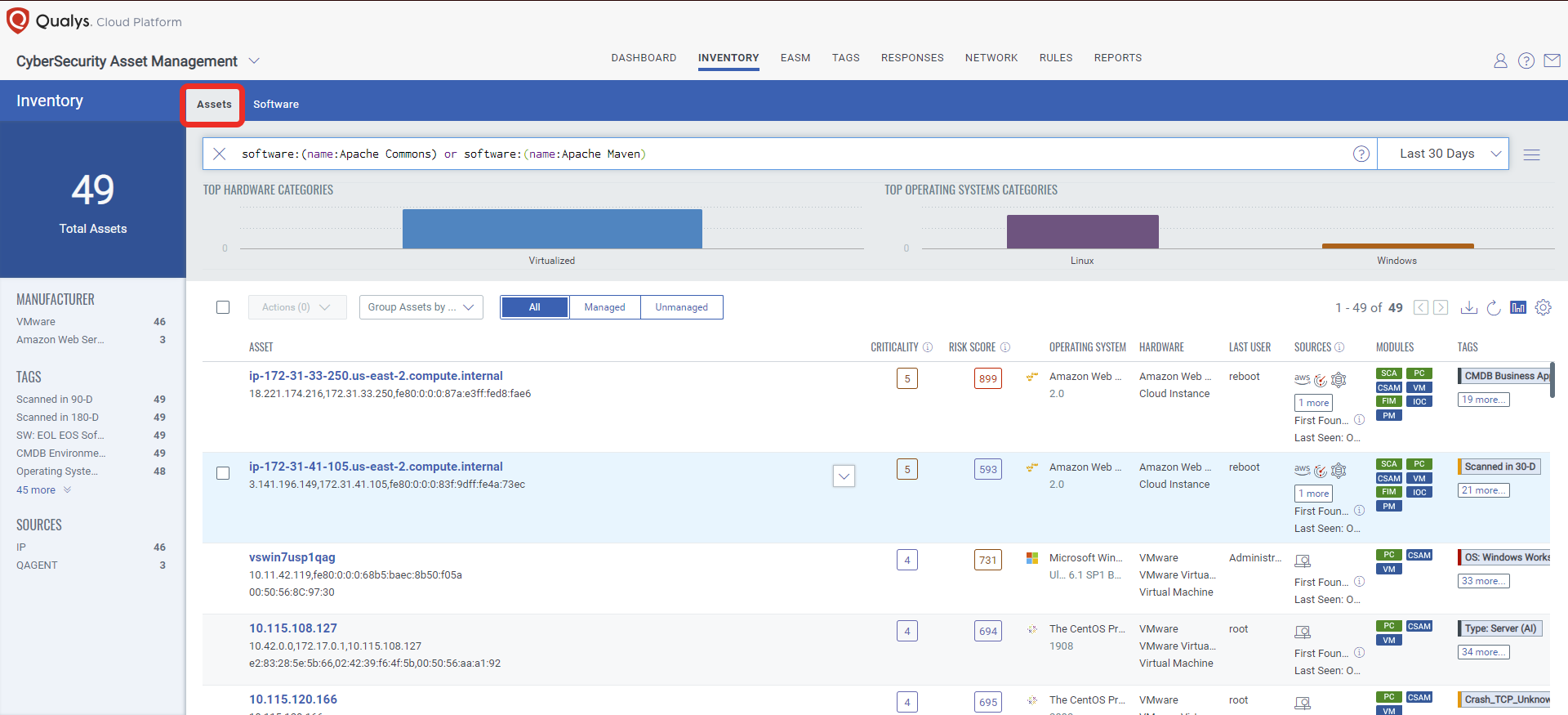Open asset vswin7usp1qag
The width and height of the screenshot is (1568, 715).
(292, 557)
